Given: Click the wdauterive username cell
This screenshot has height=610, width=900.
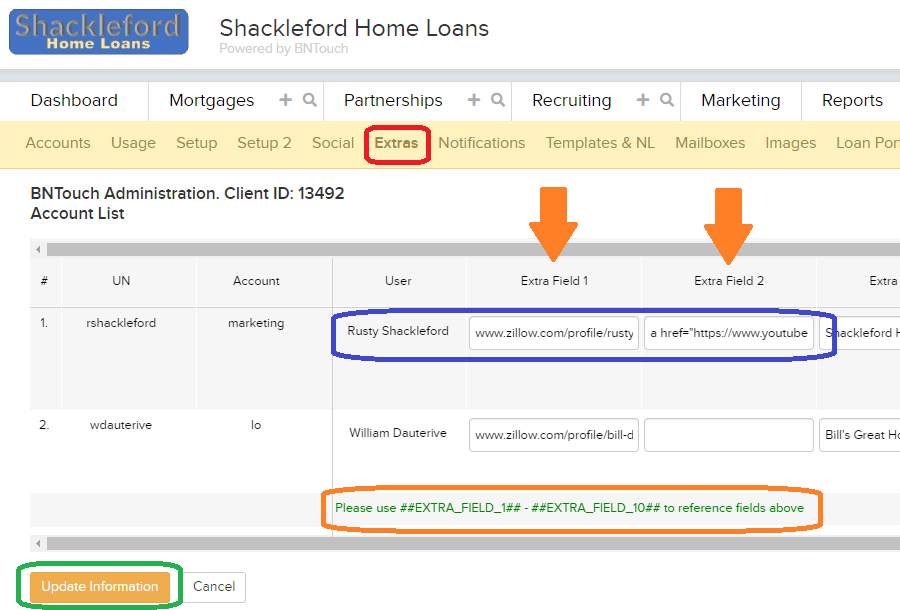Looking at the screenshot, I should tap(121, 425).
